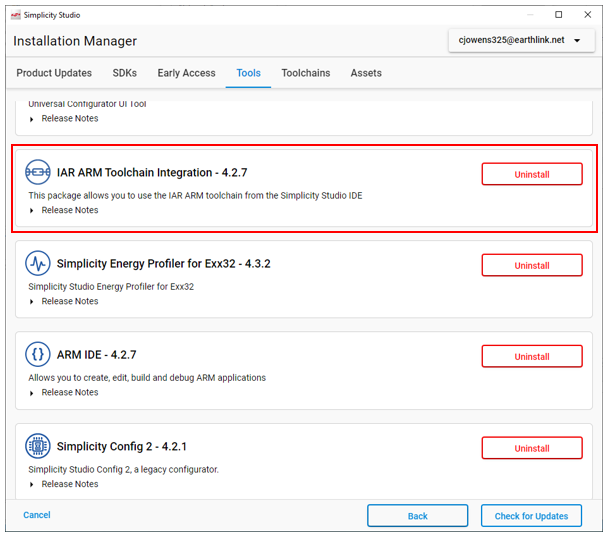The width and height of the screenshot is (608, 537).
Task: Maximize the Simplicity Studio window
Action: pyautogui.click(x=558, y=15)
